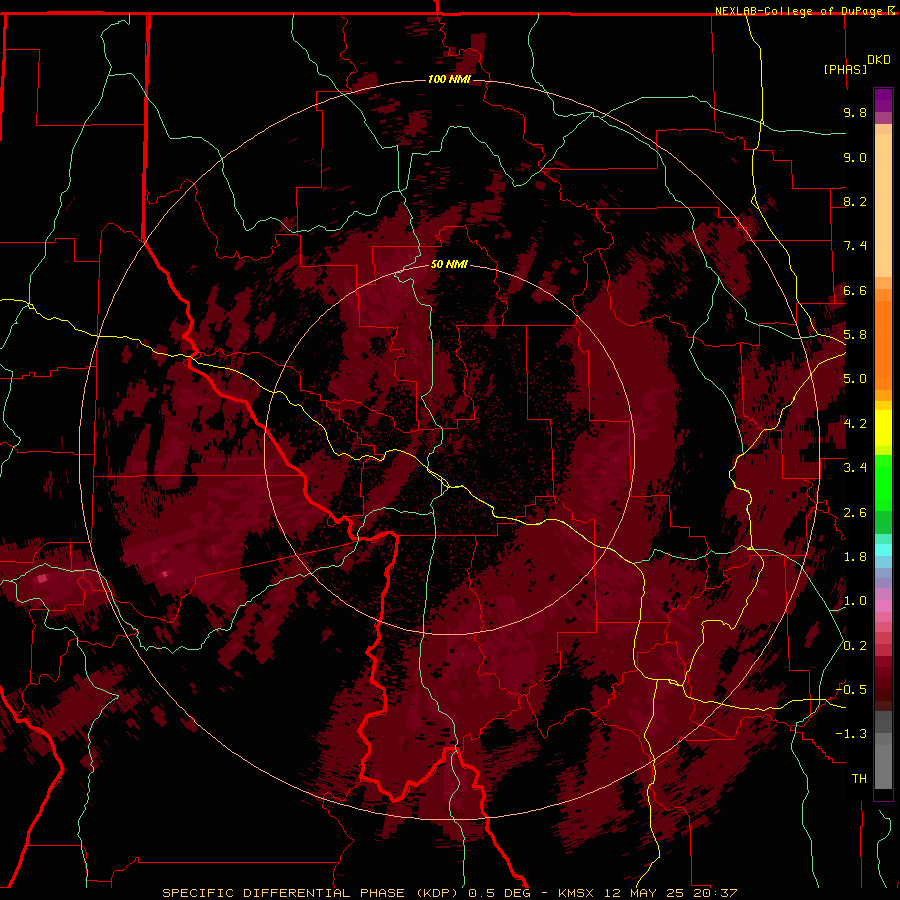Click the DKD legend heading
The height and width of the screenshot is (900, 900).
(879, 60)
